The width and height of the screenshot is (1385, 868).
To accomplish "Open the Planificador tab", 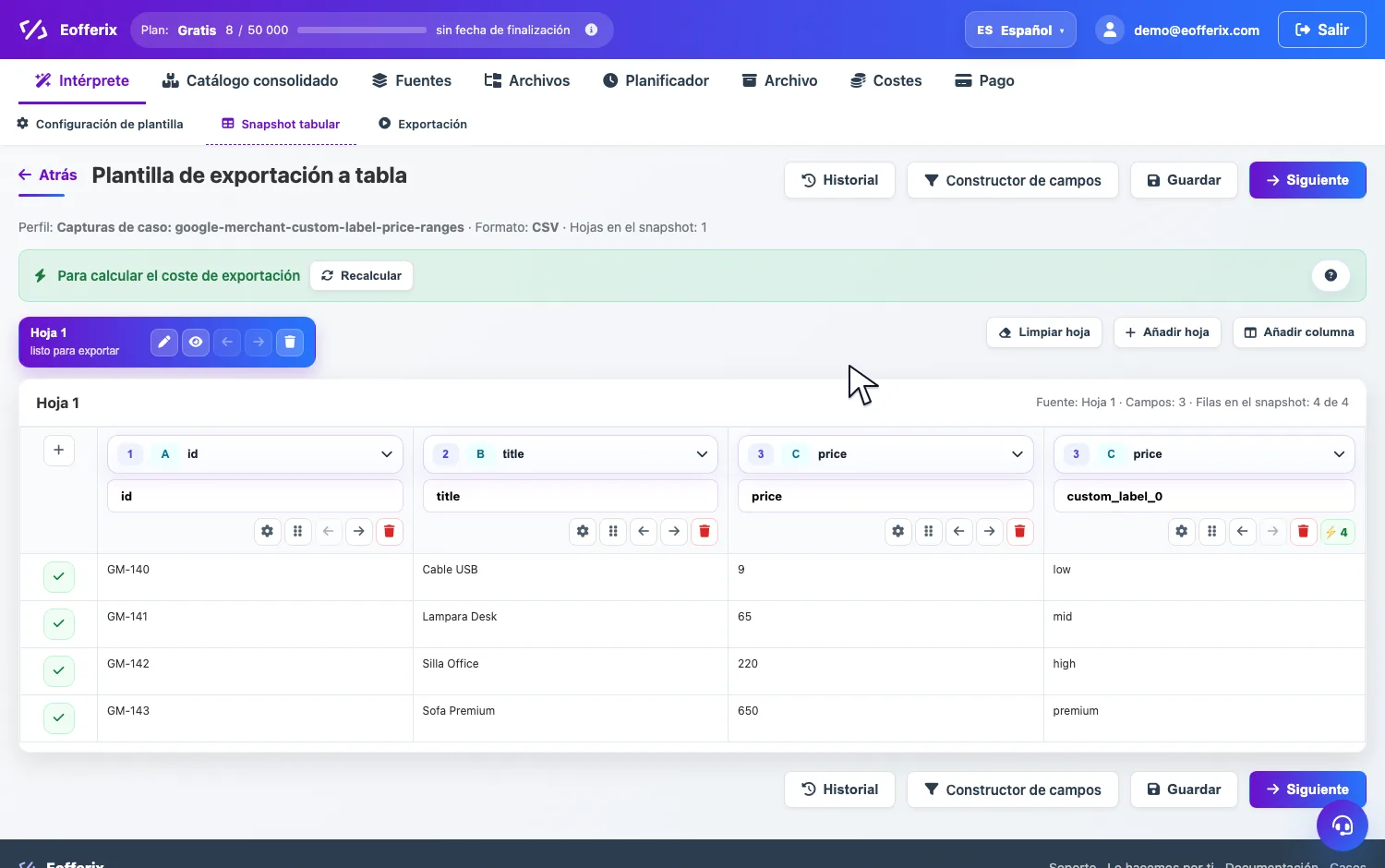I will point(656,80).
